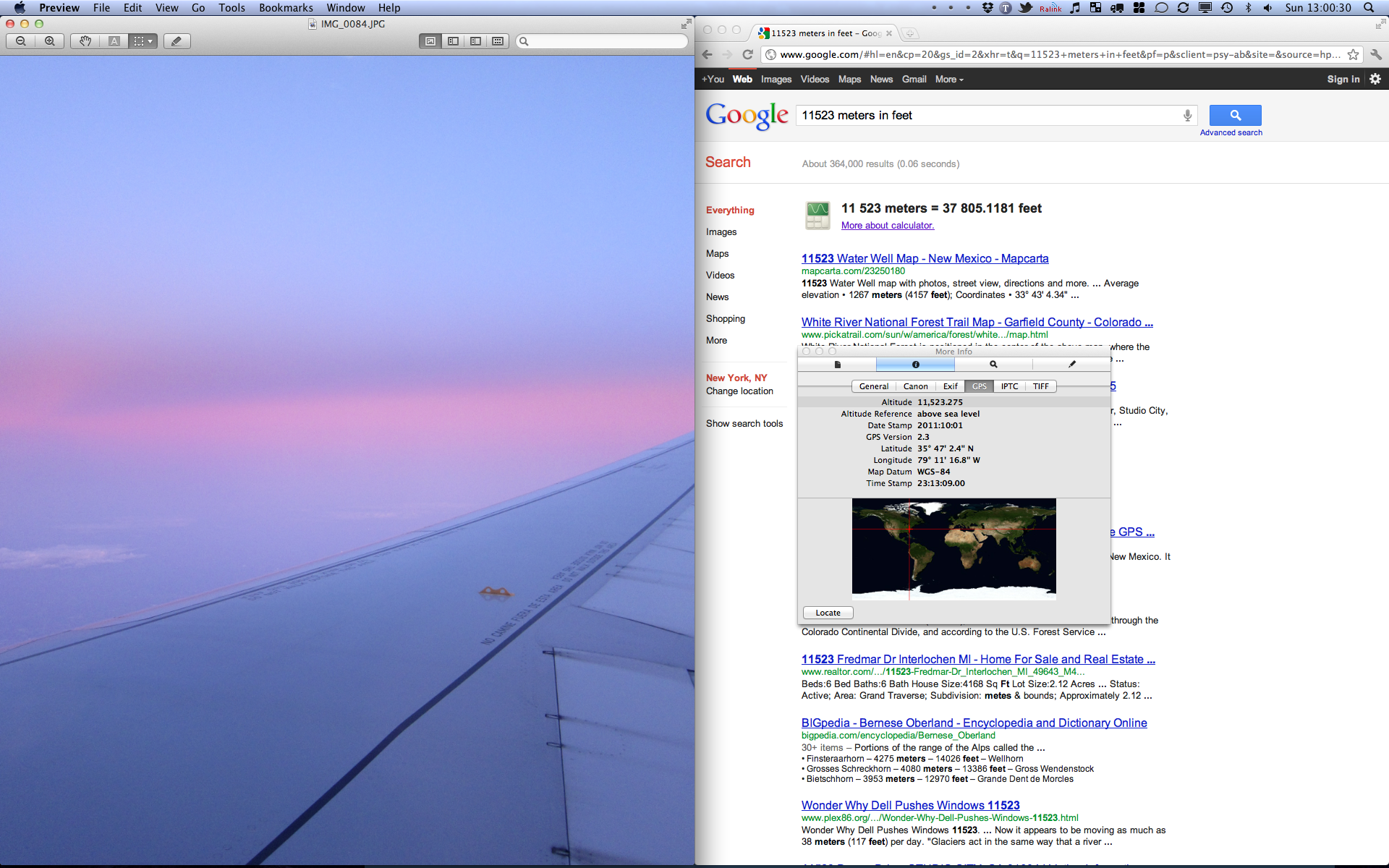1389x868 pixels.
Task: Click the Bluetooth menu bar icon
Action: (x=1248, y=7)
